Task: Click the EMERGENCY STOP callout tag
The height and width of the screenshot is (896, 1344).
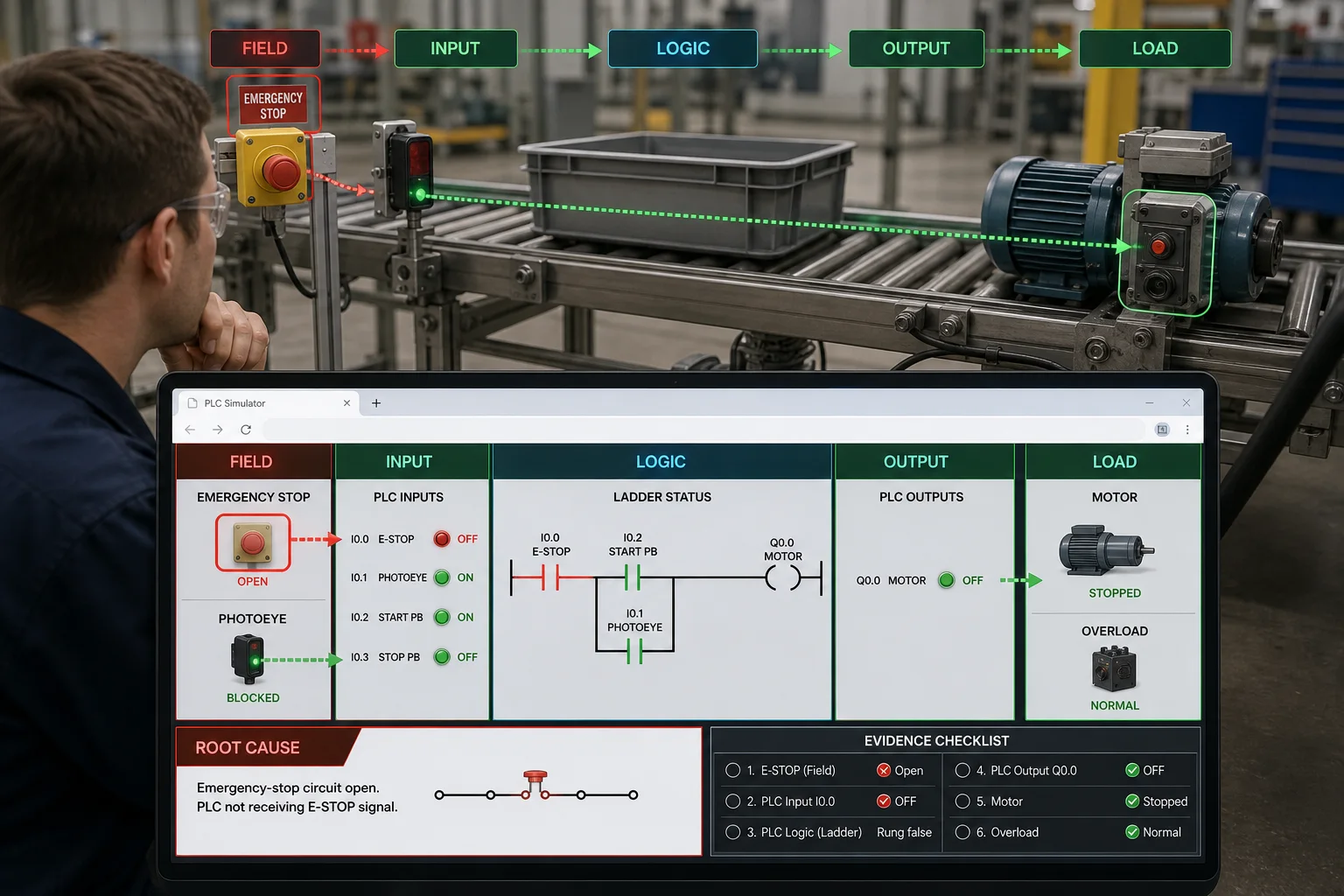Action: [x=273, y=105]
